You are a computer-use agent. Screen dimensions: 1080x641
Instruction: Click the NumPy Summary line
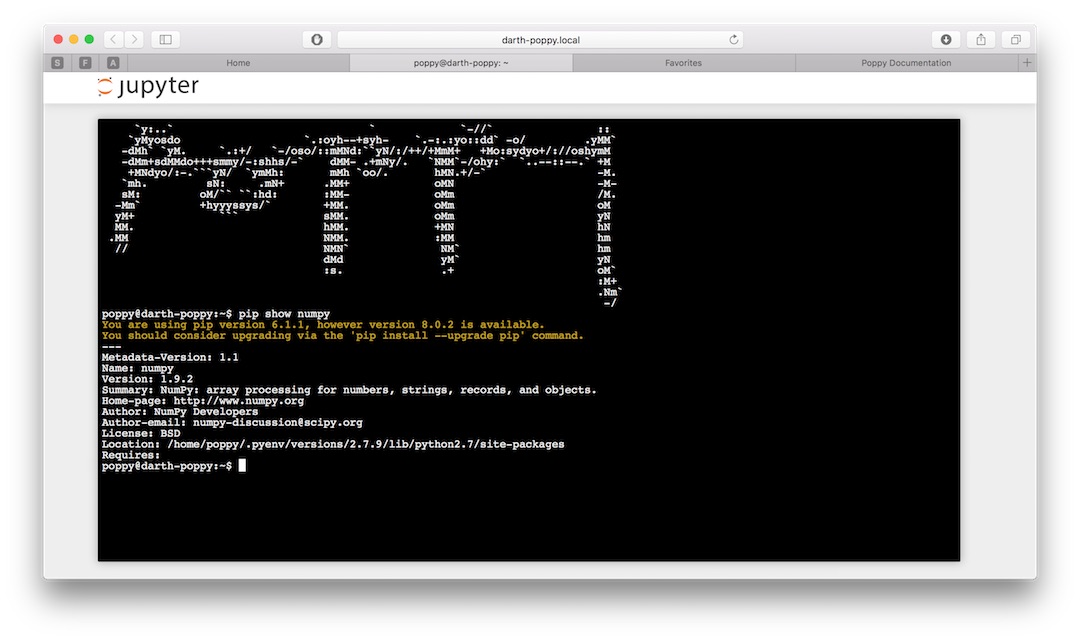[x=349, y=390]
